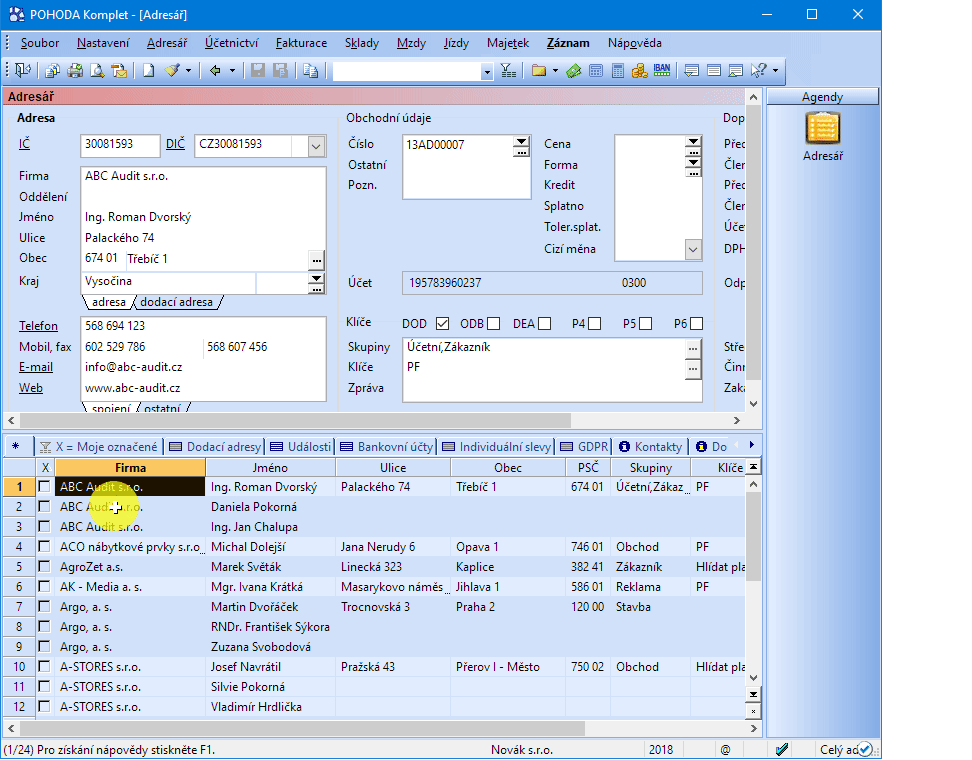Click the first panel layout icon after IBAN
This screenshot has height=760, width=972.
pyautogui.click(x=692, y=71)
